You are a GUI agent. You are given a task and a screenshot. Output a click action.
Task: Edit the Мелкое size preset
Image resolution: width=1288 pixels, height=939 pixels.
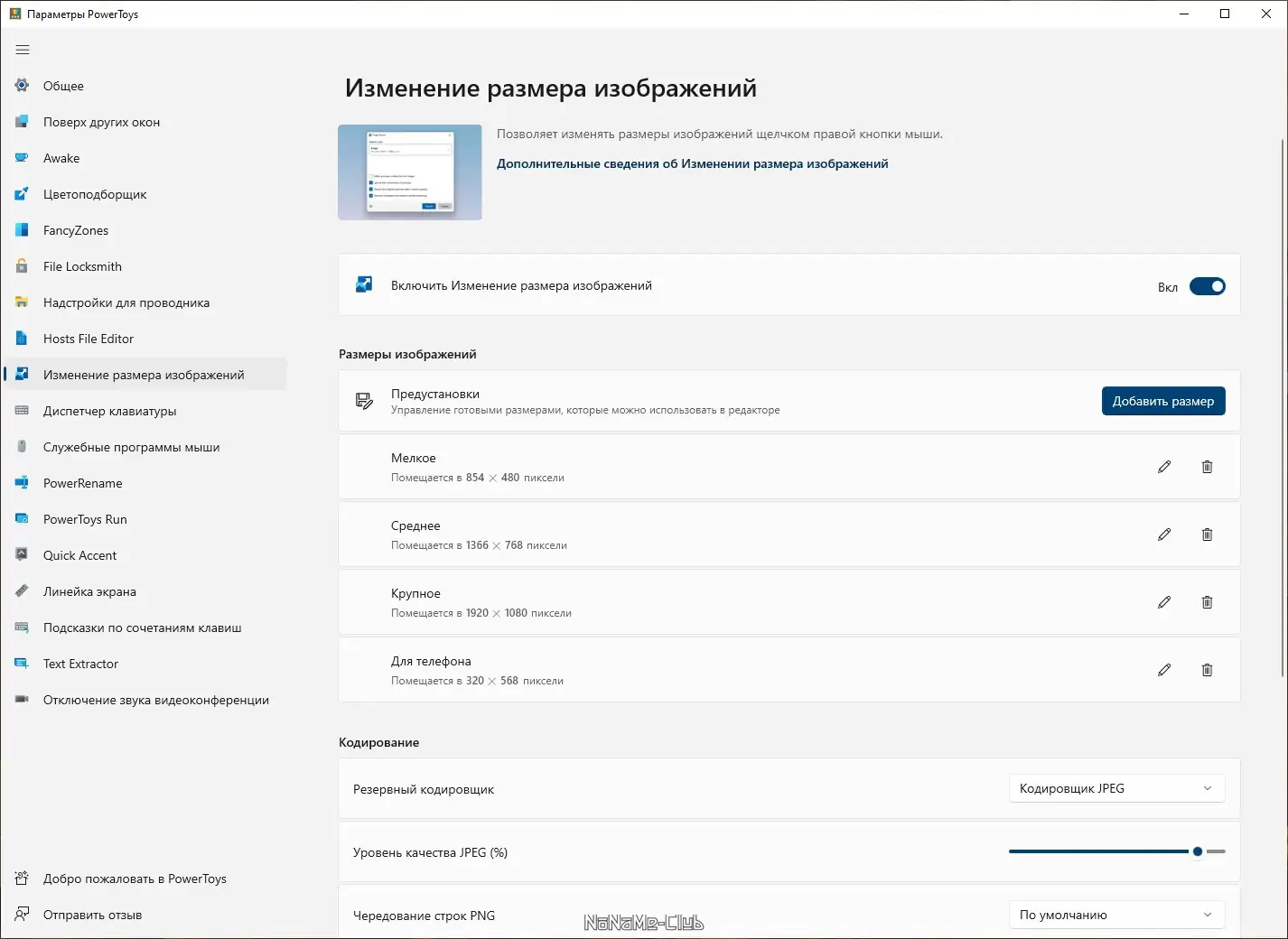tap(1164, 467)
